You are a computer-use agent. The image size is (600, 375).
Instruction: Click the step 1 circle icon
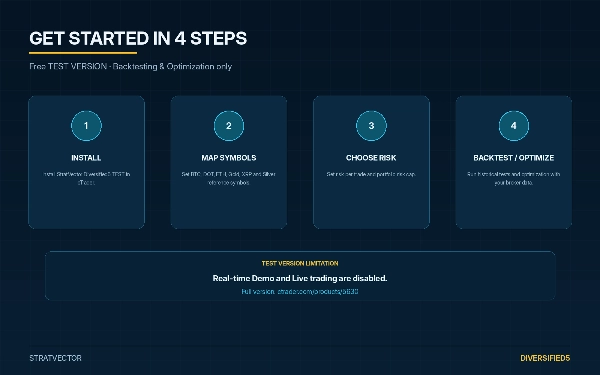point(86,126)
